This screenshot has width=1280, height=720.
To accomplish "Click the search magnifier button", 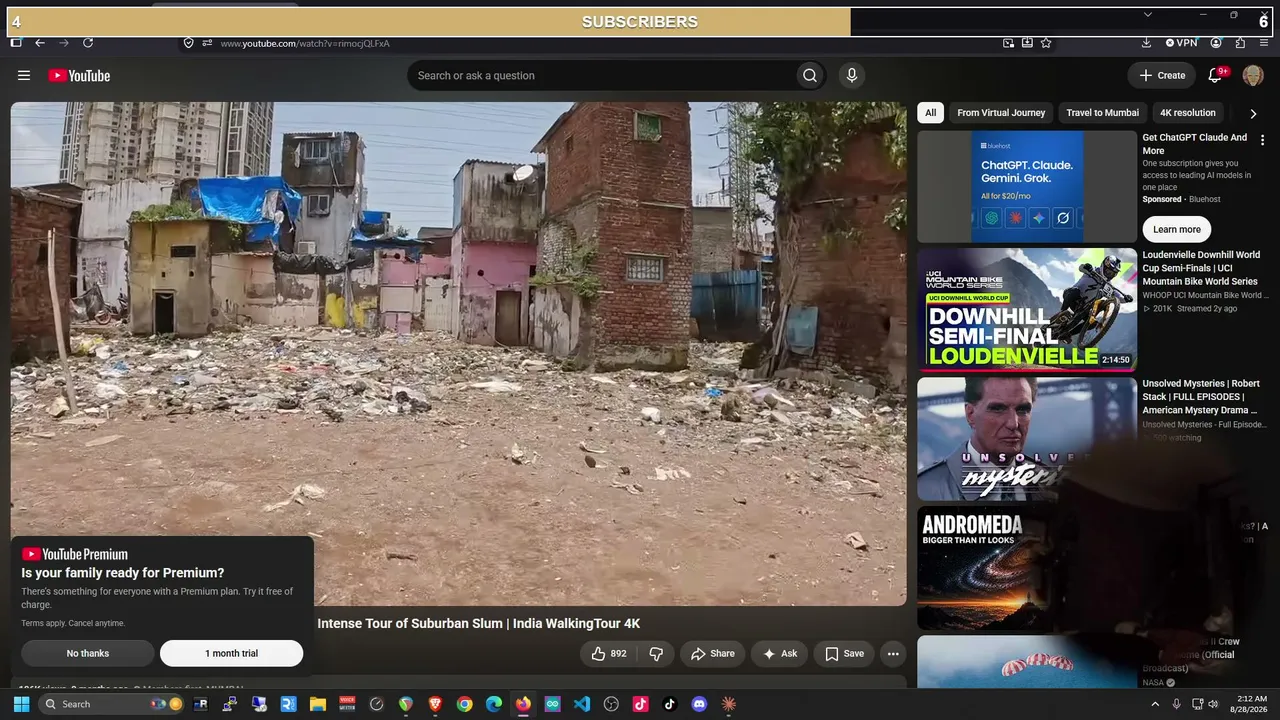I will point(810,75).
